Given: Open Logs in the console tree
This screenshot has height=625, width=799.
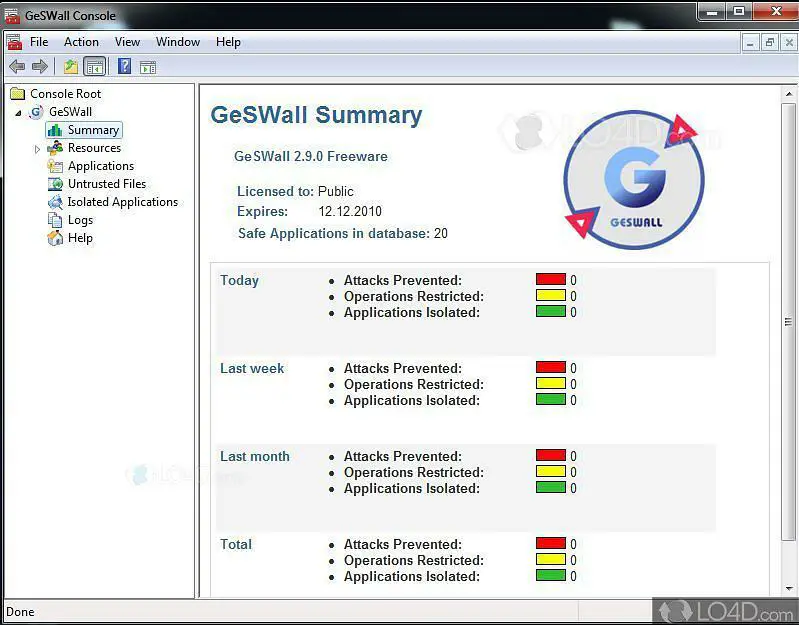Looking at the screenshot, I should (81, 220).
